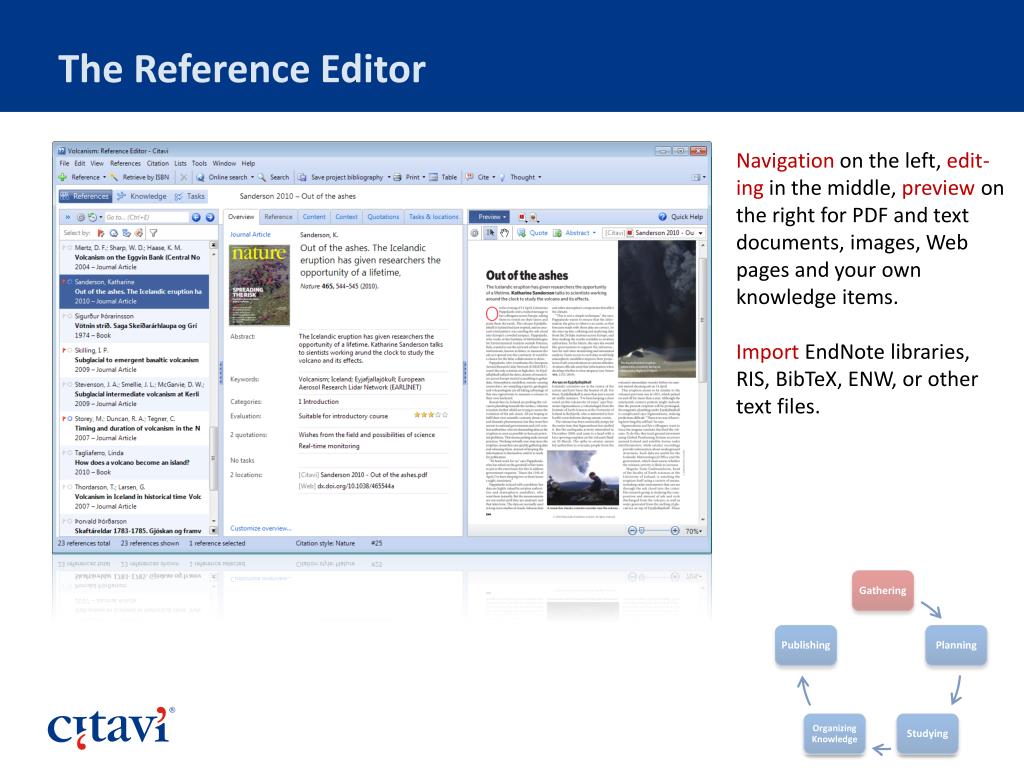Expand Online search dropdown arrow
Screen dimensions: 1024x768
[x=253, y=178]
